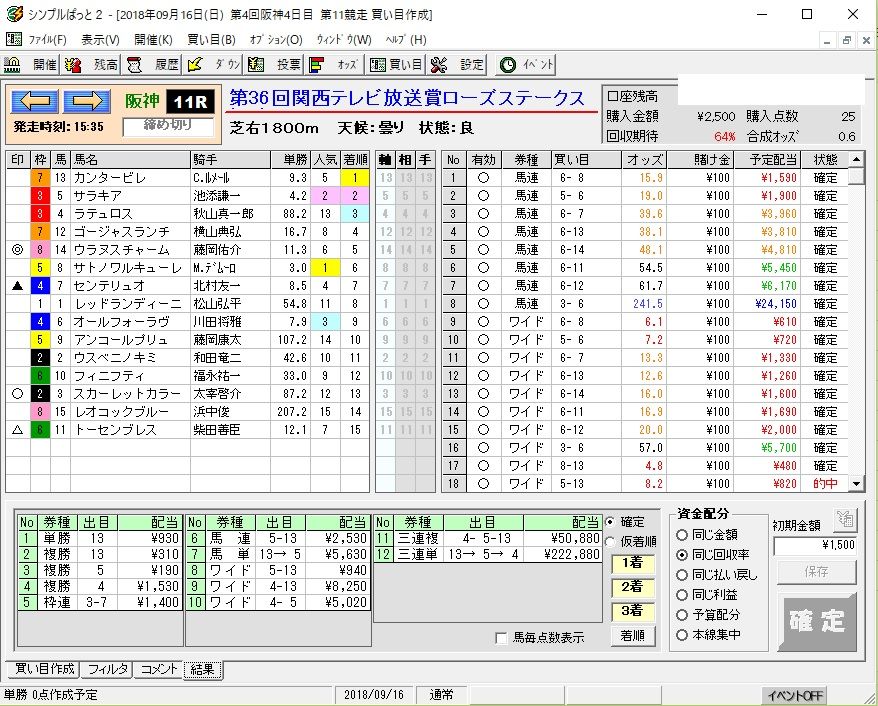Click the オッズ column header in bet list
The height and width of the screenshot is (706, 878).
(644, 160)
